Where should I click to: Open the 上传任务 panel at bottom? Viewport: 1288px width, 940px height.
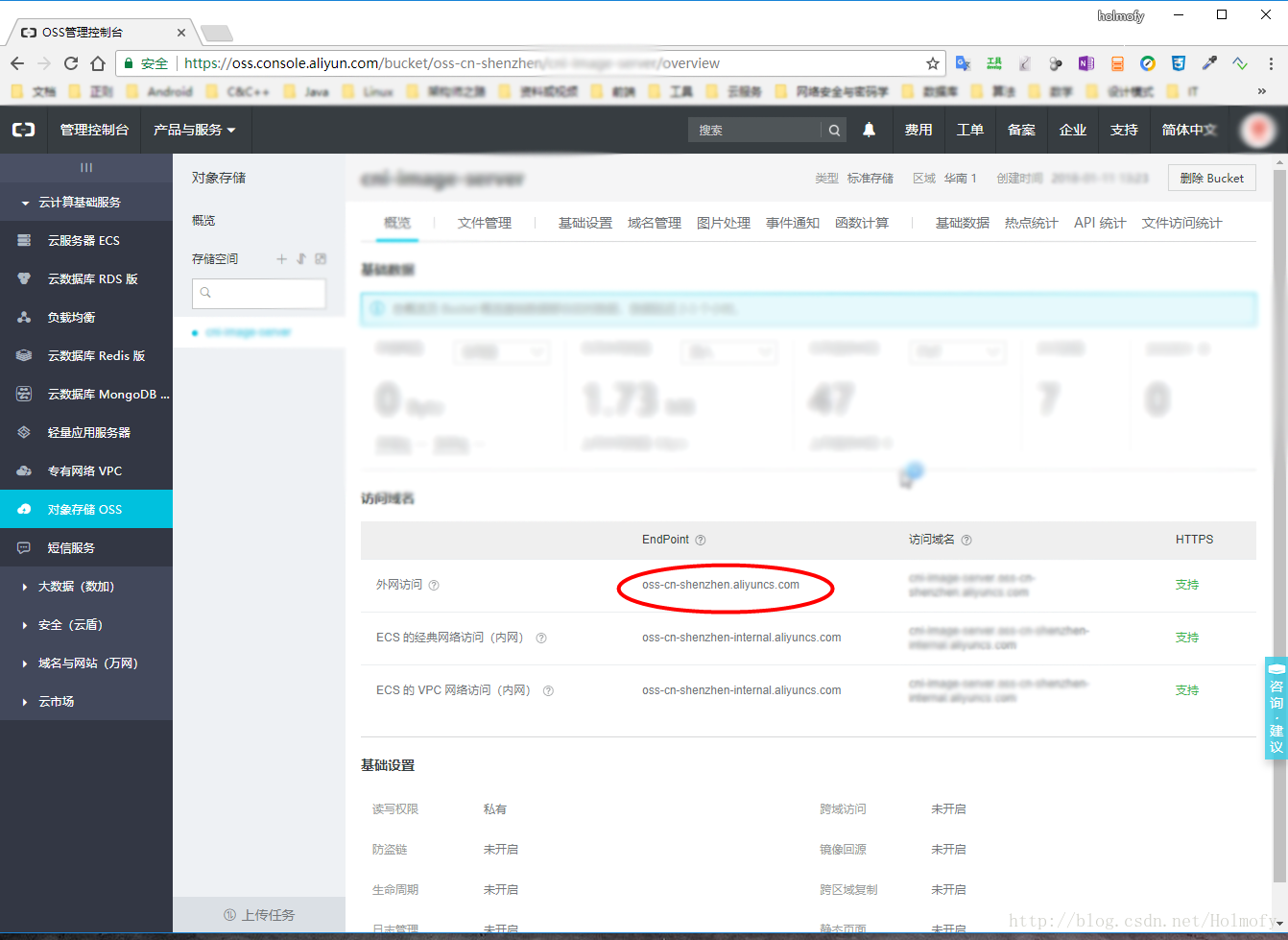(x=259, y=915)
